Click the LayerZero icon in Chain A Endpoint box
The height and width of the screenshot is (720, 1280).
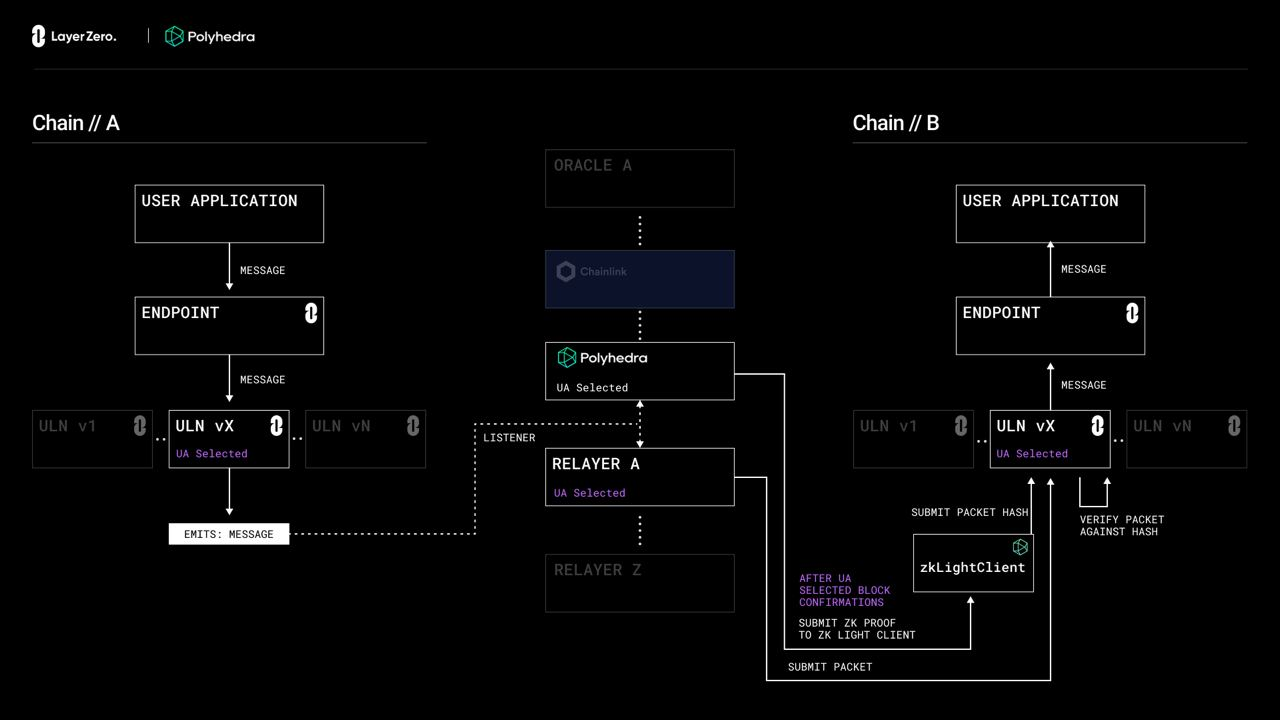click(311, 313)
